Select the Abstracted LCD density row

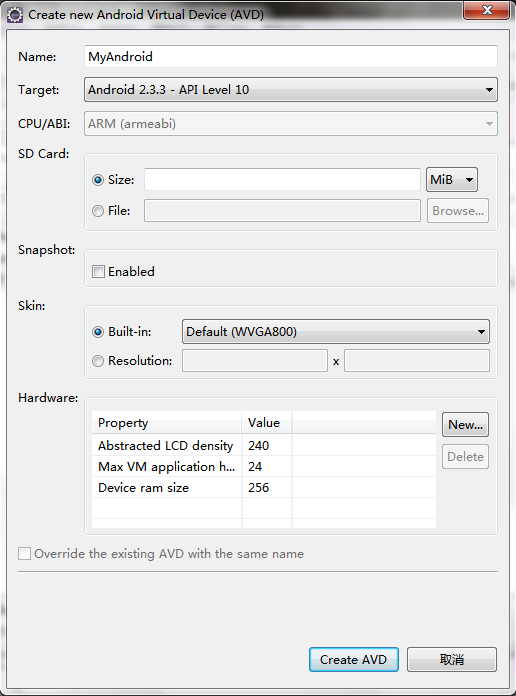click(264, 445)
